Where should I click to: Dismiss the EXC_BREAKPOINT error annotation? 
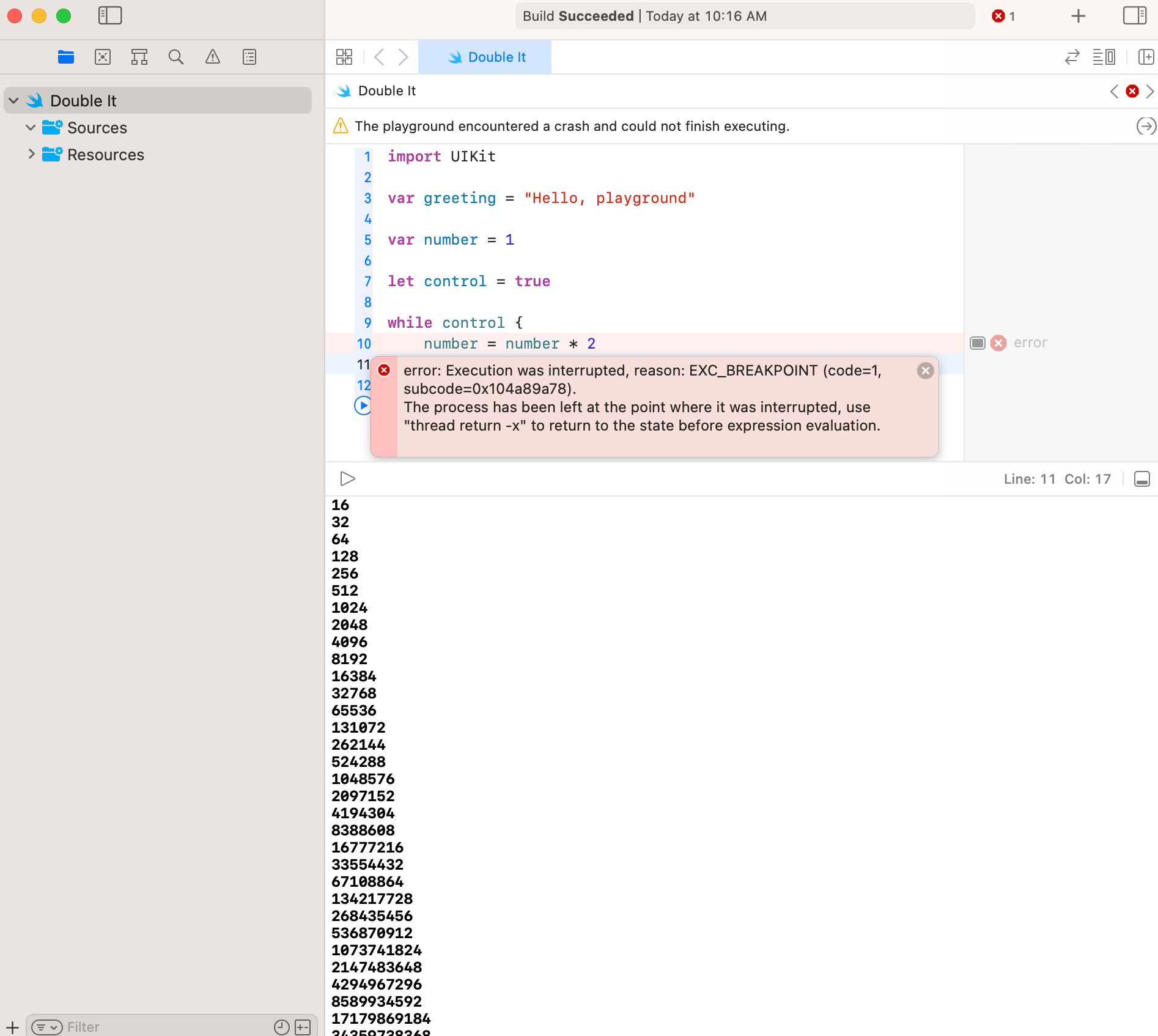tap(925, 371)
